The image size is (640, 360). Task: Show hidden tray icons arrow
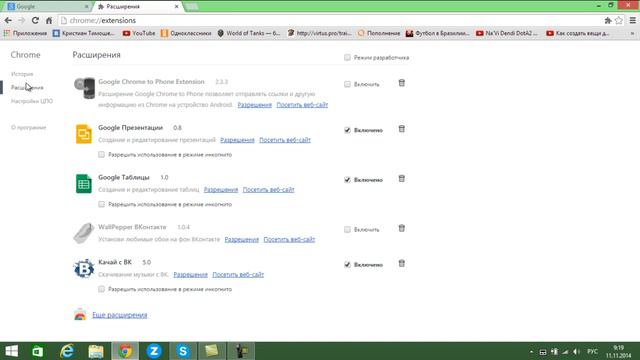coord(531,351)
